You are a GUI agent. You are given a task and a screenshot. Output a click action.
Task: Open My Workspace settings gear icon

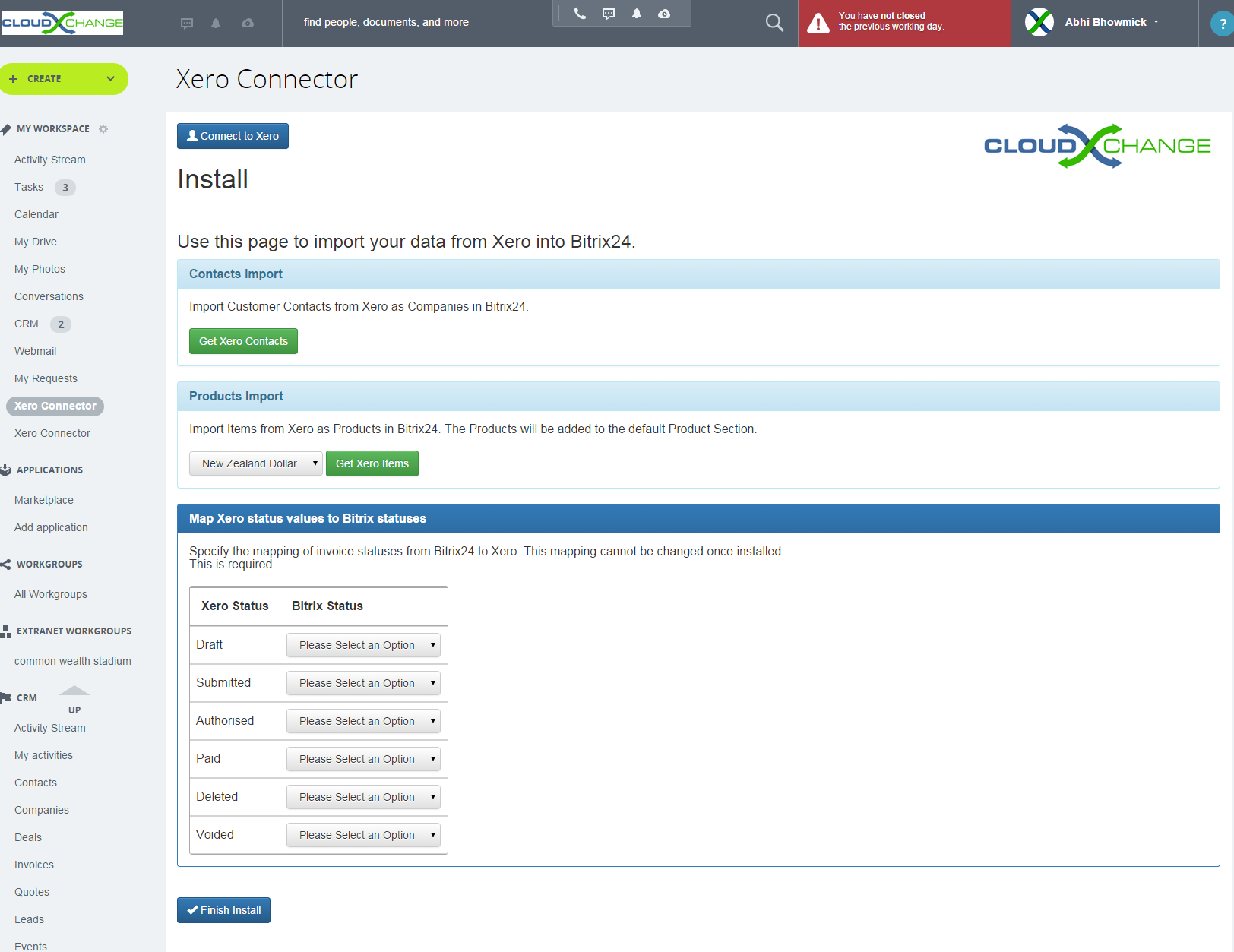[103, 128]
